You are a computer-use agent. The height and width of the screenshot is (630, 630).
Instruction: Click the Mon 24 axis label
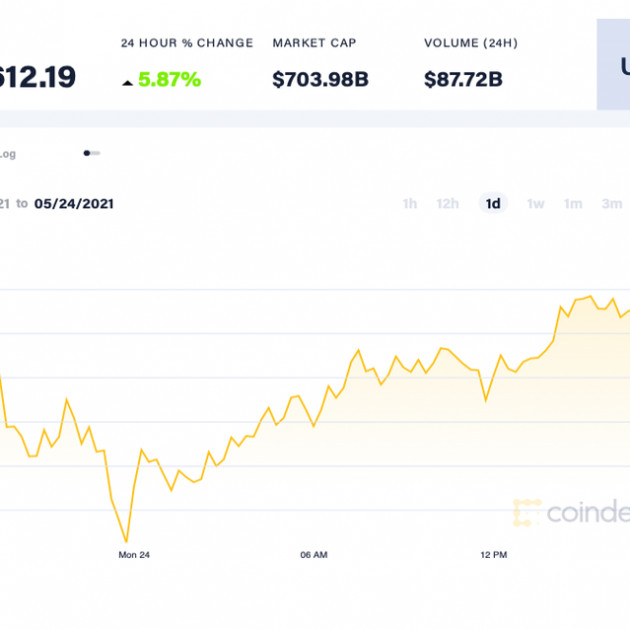(x=134, y=554)
